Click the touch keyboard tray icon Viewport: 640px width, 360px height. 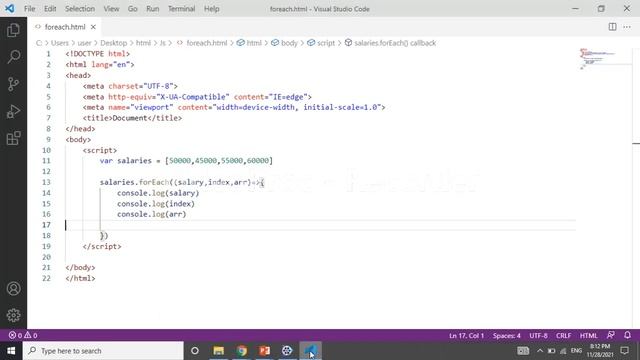pyautogui.click(x=523, y=351)
